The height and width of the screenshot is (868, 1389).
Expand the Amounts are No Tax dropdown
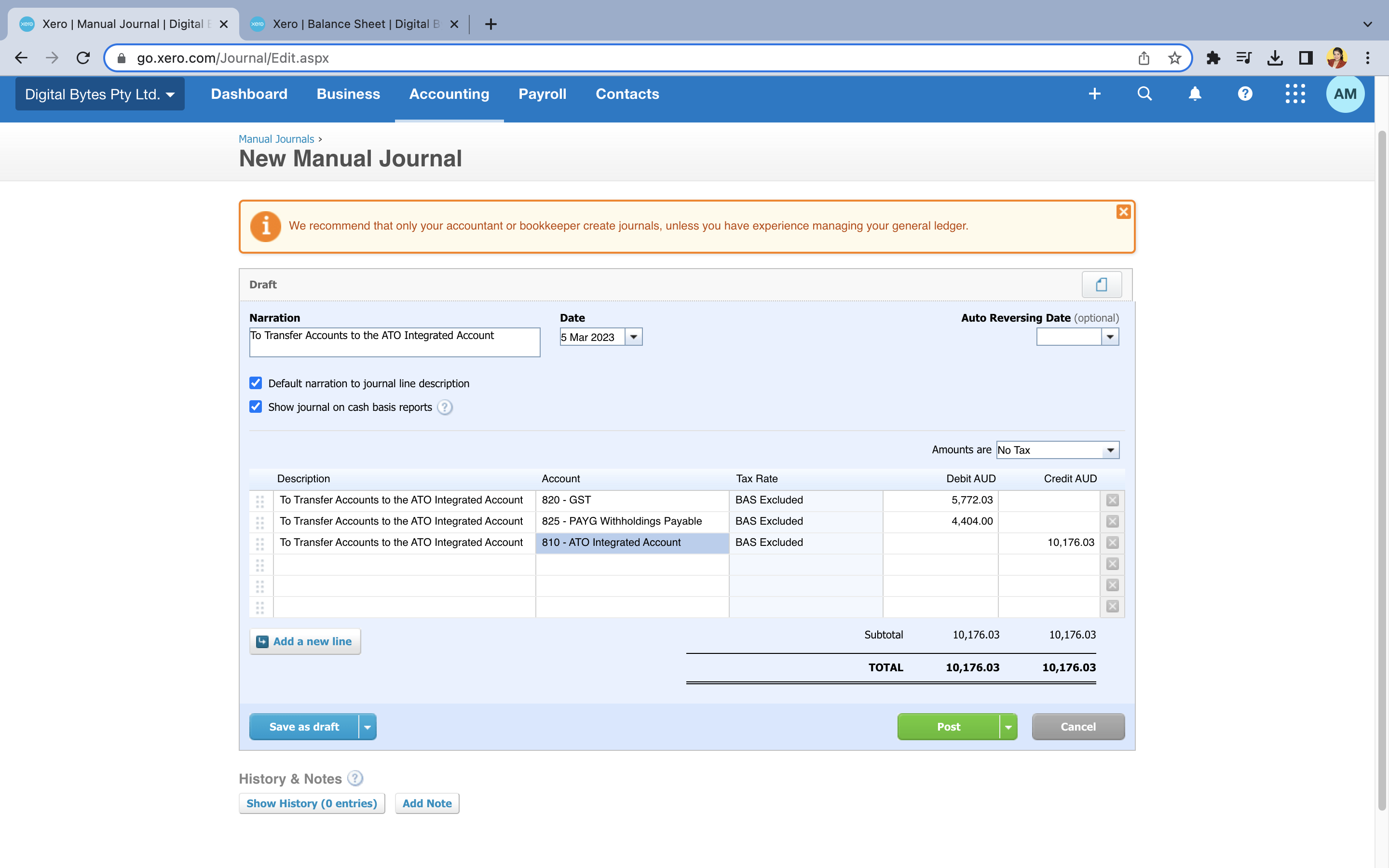click(1110, 450)
